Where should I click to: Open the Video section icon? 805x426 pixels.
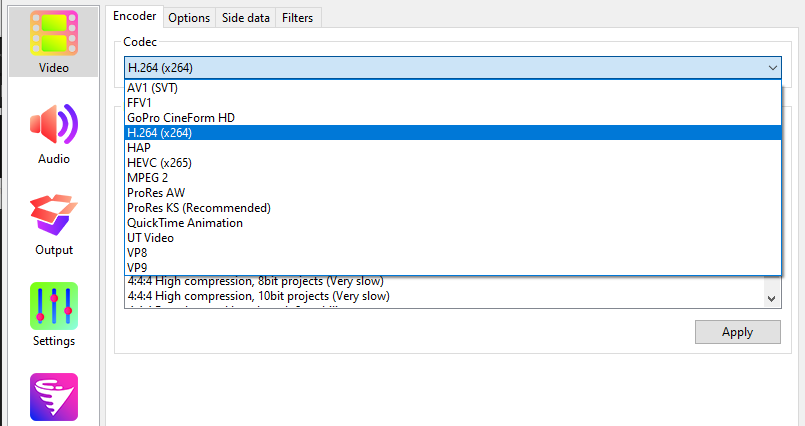pyautogui.click(x=54, y=34)
